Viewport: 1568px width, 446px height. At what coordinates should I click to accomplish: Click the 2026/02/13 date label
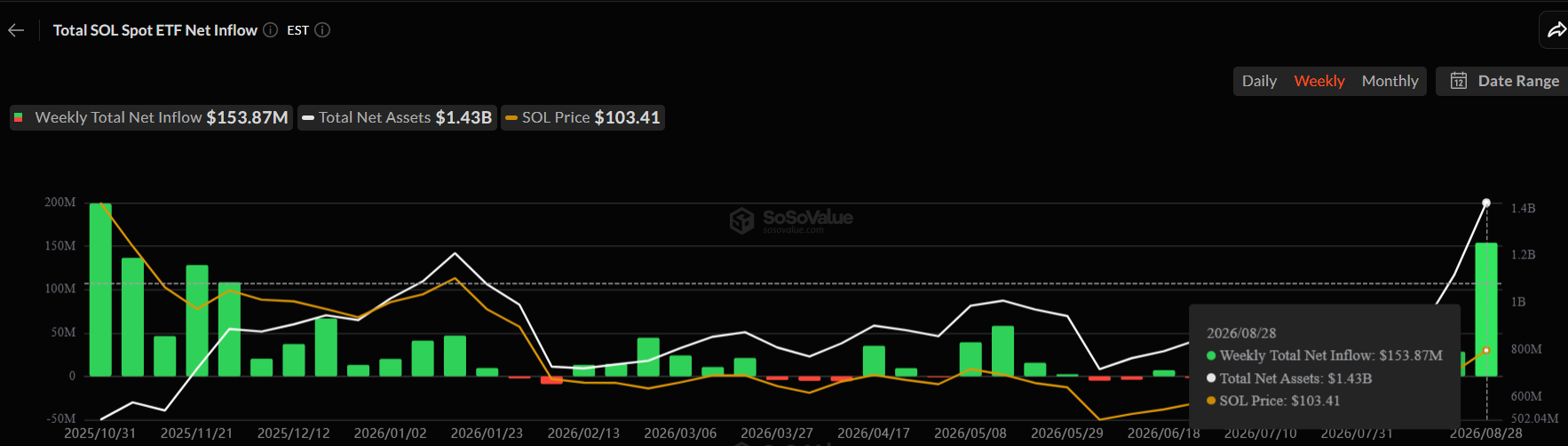(x=583, y=434)
